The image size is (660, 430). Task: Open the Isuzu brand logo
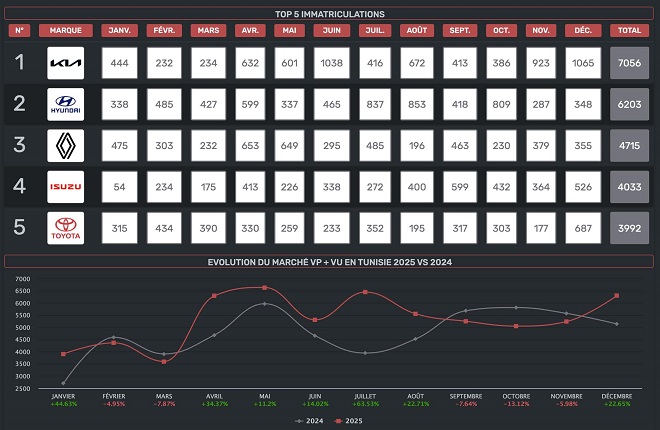[x=66, y=187]
